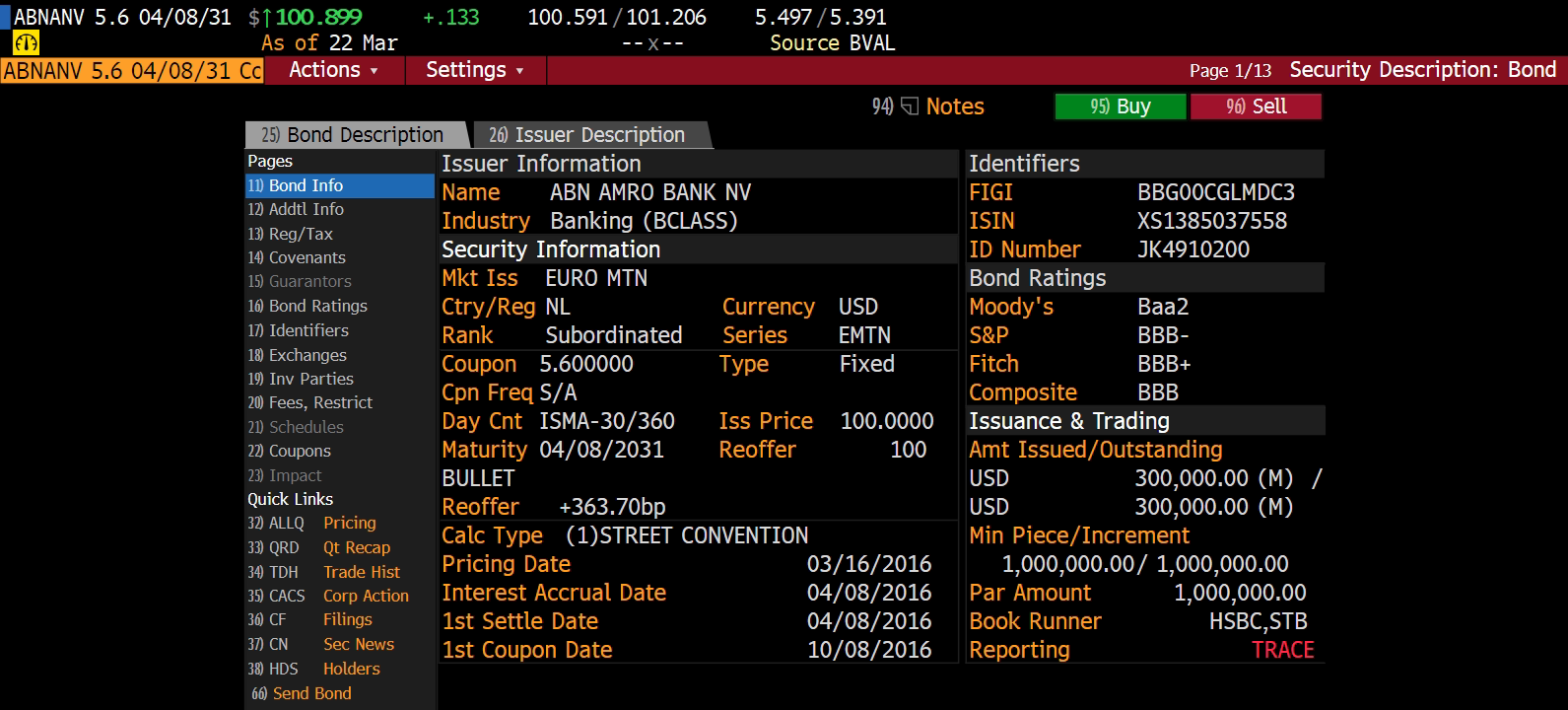
Task: Click the S&P rating BBB-
Action: [x=1163, y=335]
